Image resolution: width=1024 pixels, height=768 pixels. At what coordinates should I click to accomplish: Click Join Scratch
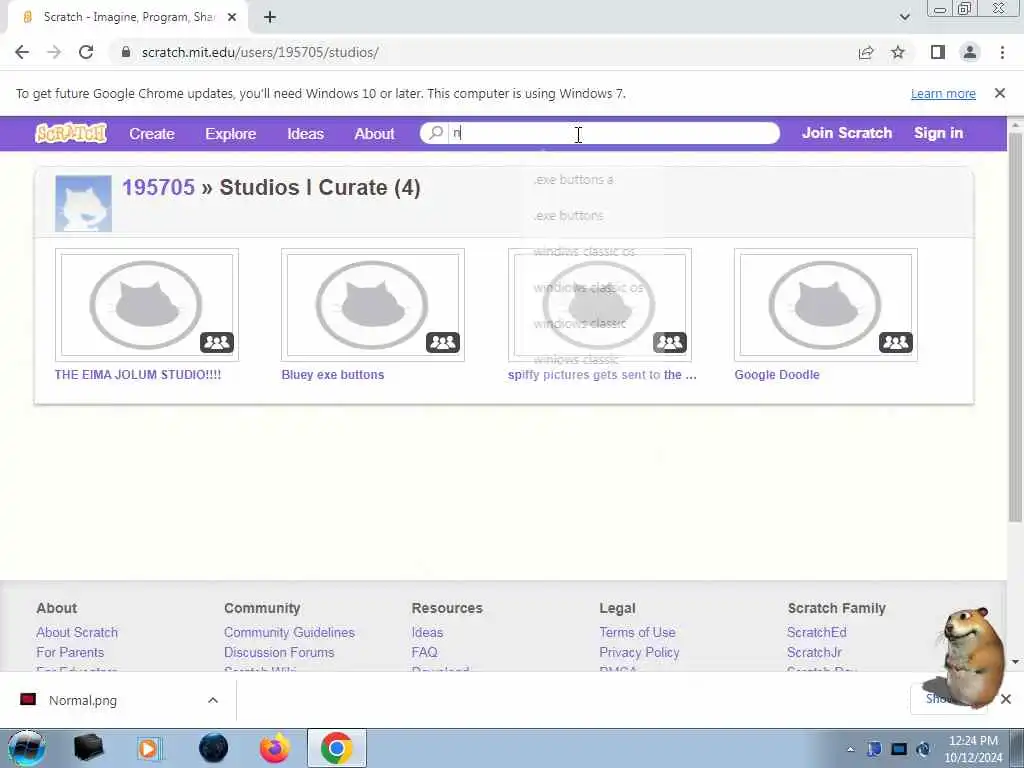click(847, 133)
